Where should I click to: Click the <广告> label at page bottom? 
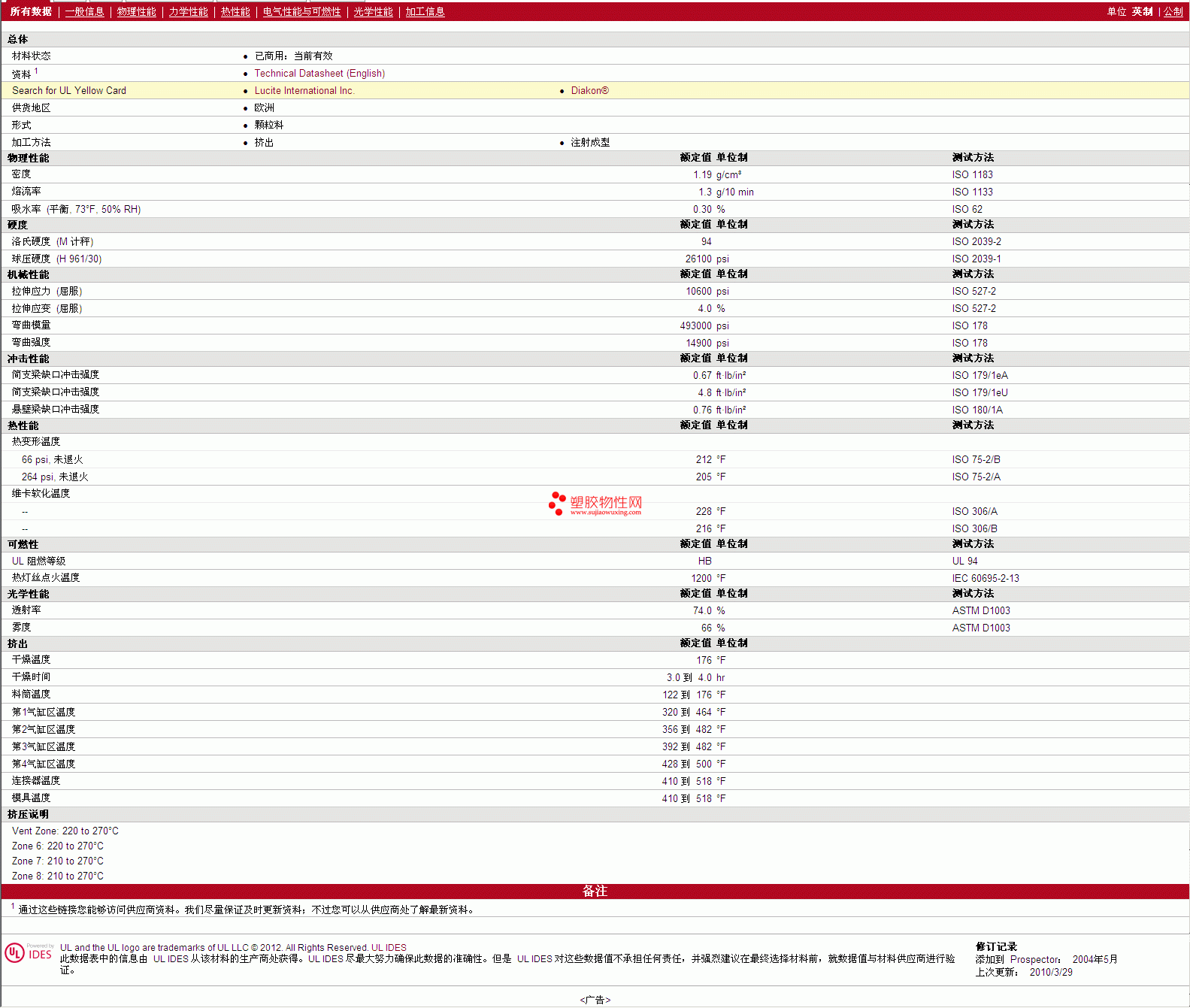(x=595, y=1000)
